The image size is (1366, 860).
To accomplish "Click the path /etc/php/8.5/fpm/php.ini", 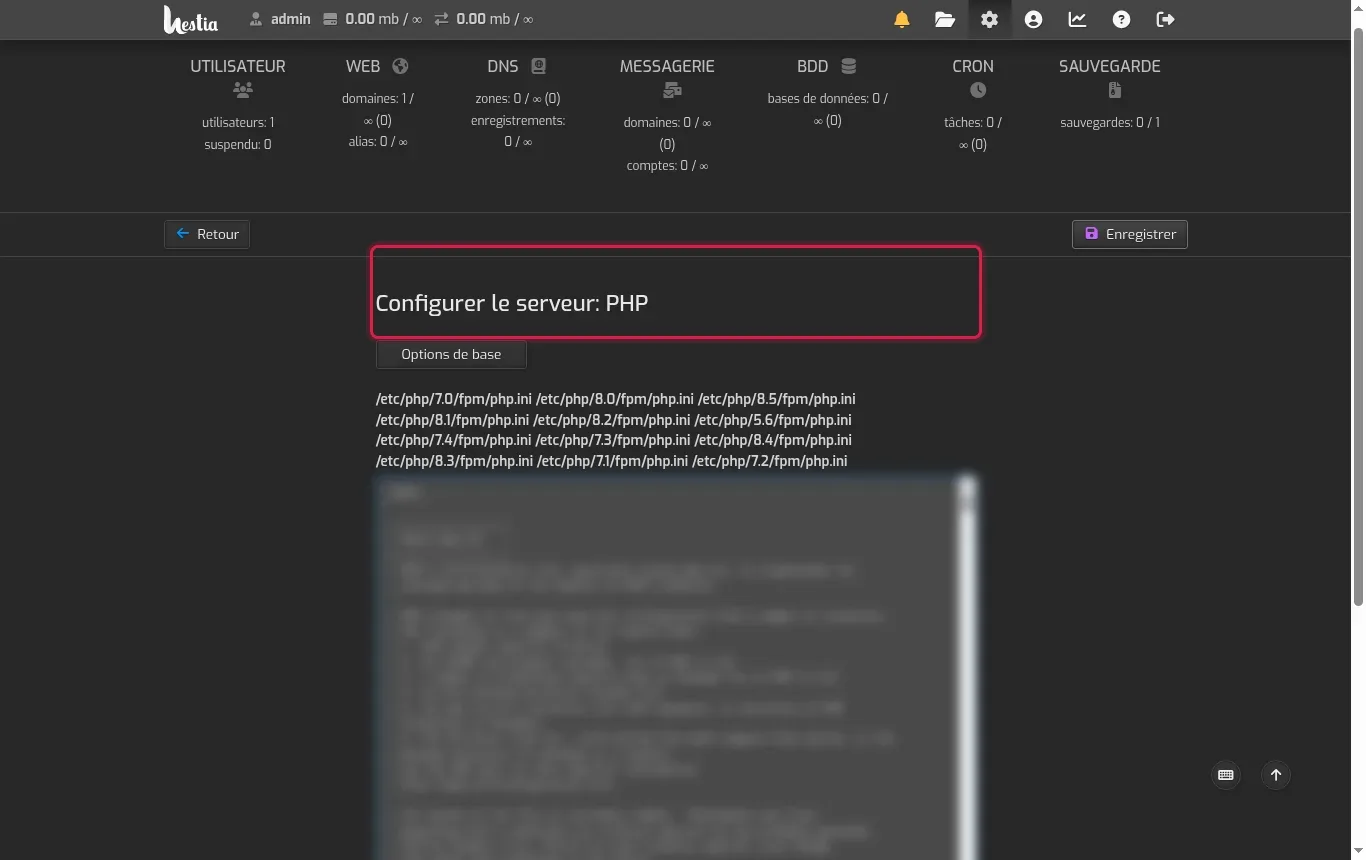I will (777, 399).
